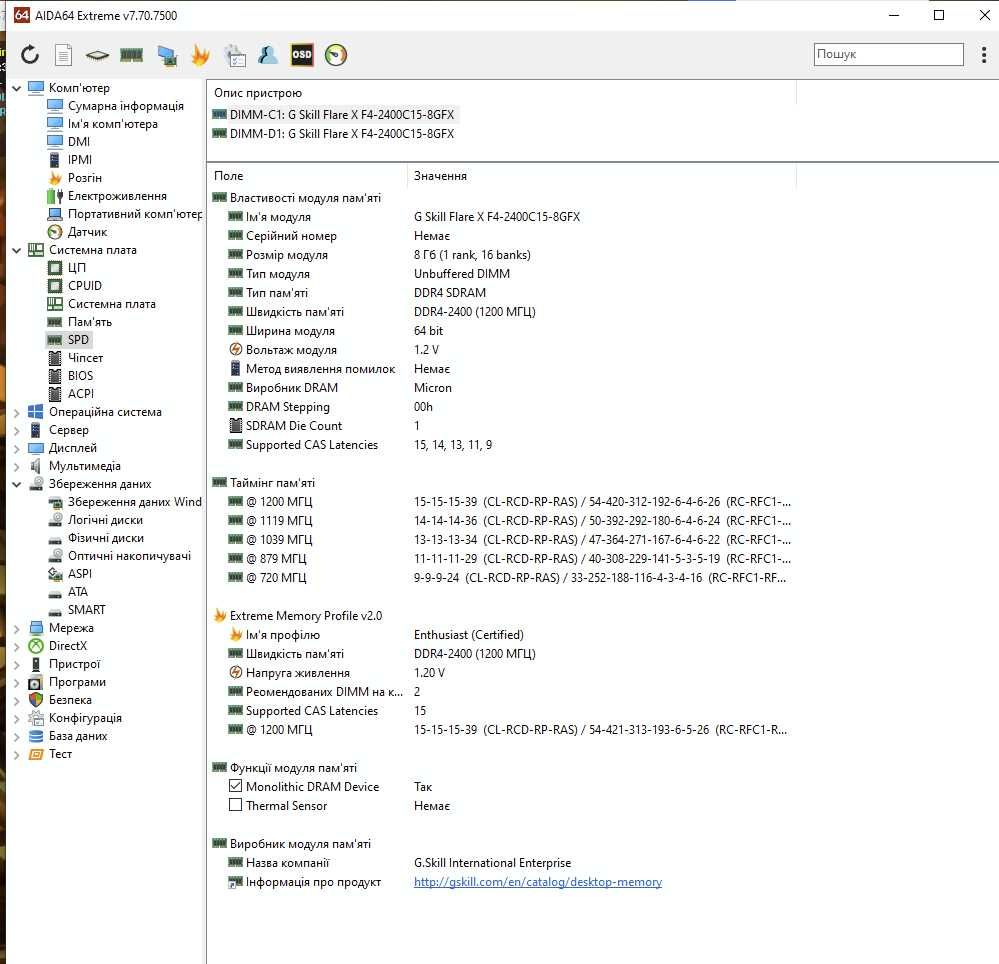Click the user profile toolbar icon
The image size is (999, 964).
[x=268, y=55]
